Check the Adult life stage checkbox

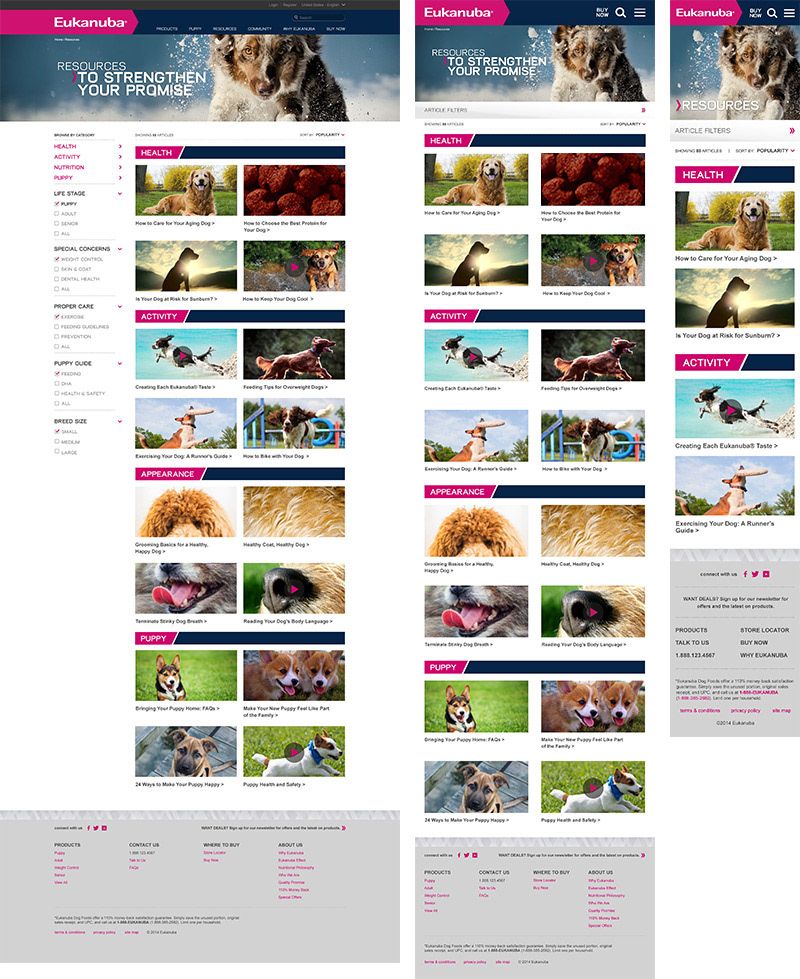coord(57,214)
